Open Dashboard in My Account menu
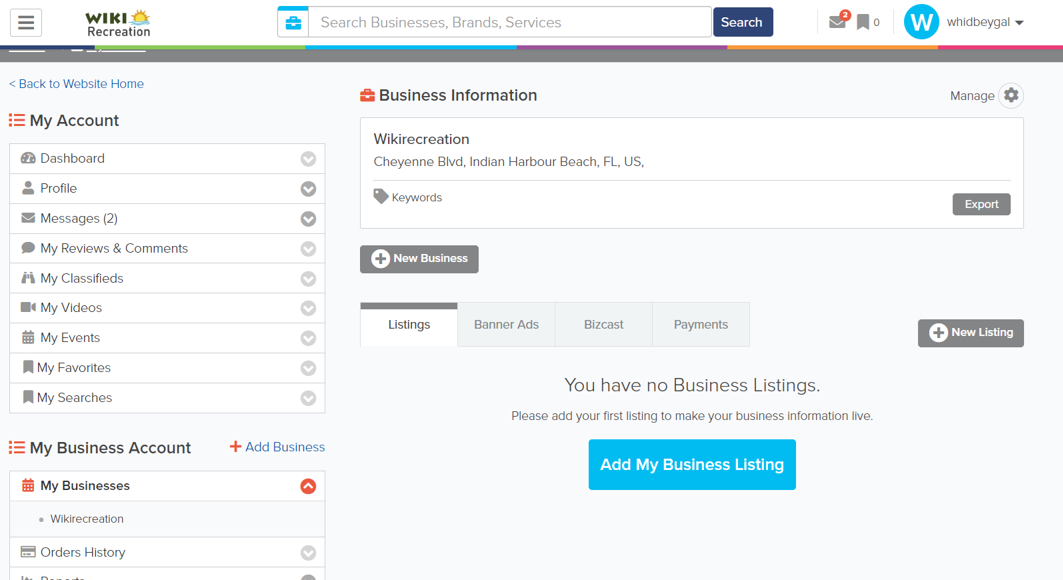 167,159
